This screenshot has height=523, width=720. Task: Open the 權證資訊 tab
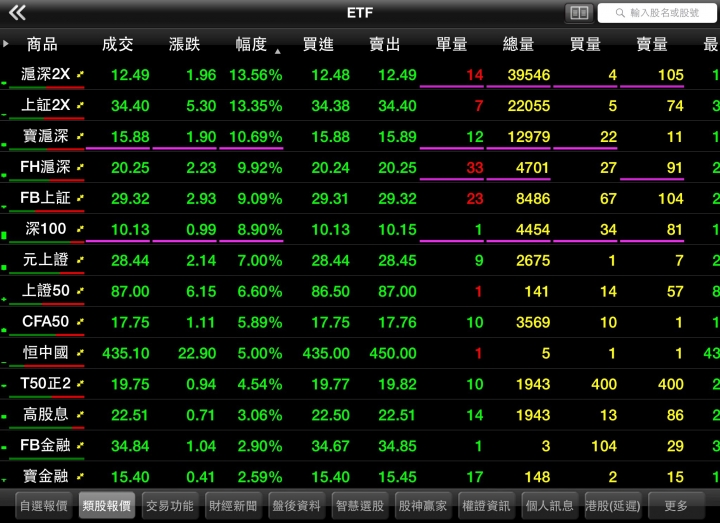pos(486,506)
